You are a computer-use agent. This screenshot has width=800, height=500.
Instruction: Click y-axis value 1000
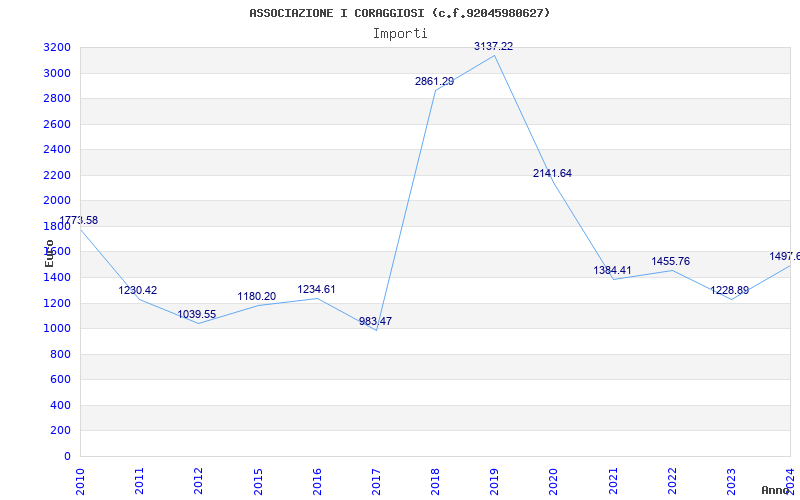point(57,329)
